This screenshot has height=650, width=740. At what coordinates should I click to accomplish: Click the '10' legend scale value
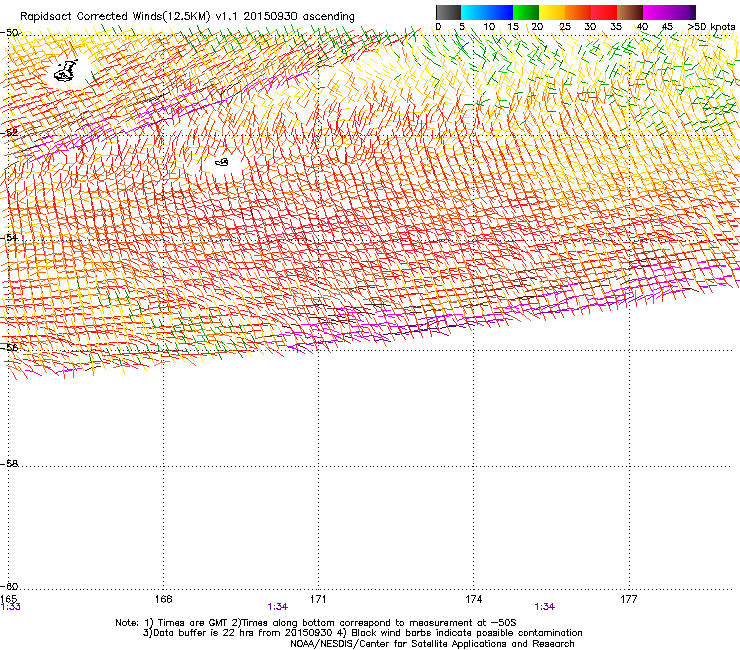[x=488, y=27]
